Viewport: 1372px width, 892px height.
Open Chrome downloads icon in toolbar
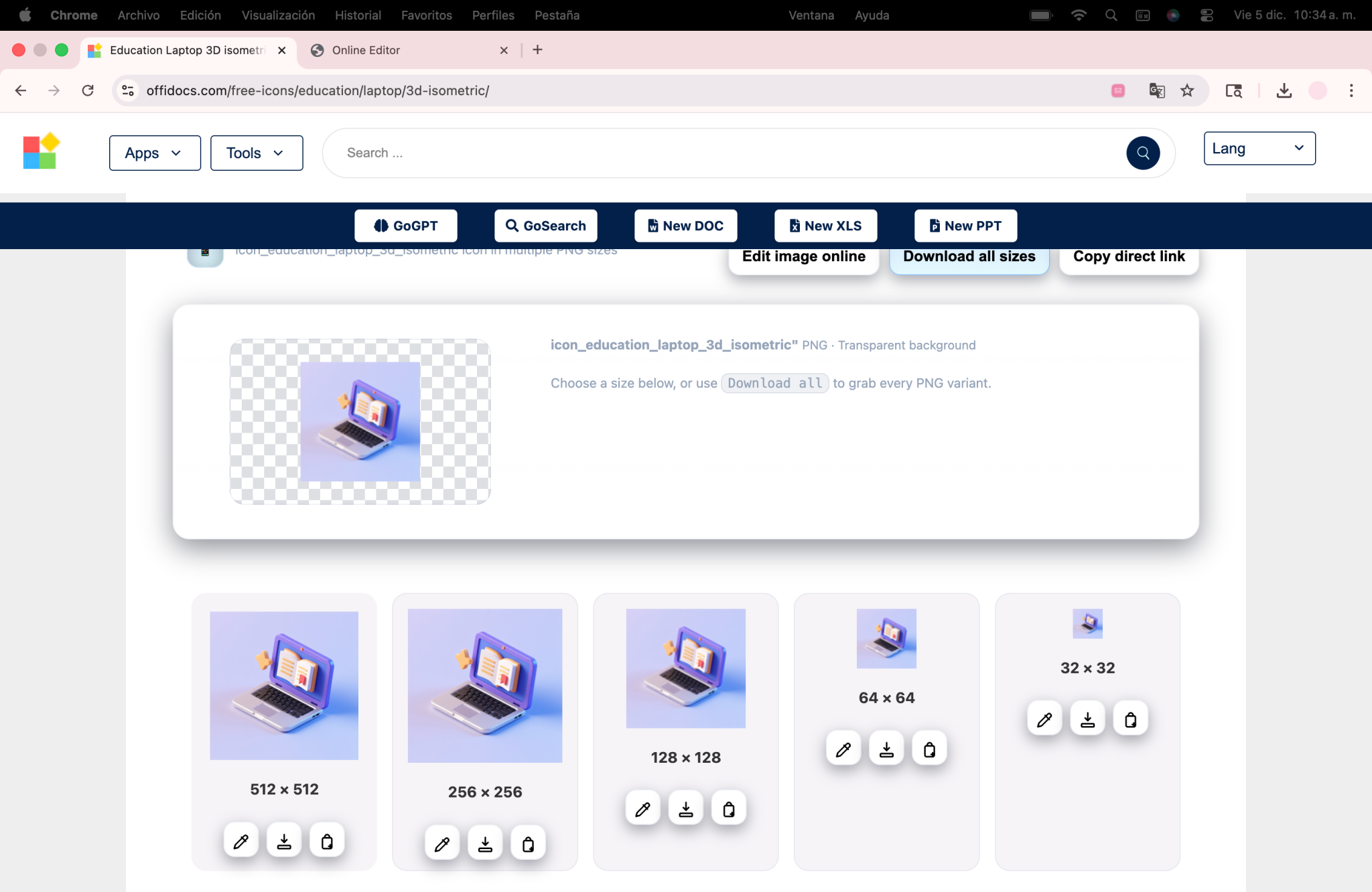tap(1284, 90)
